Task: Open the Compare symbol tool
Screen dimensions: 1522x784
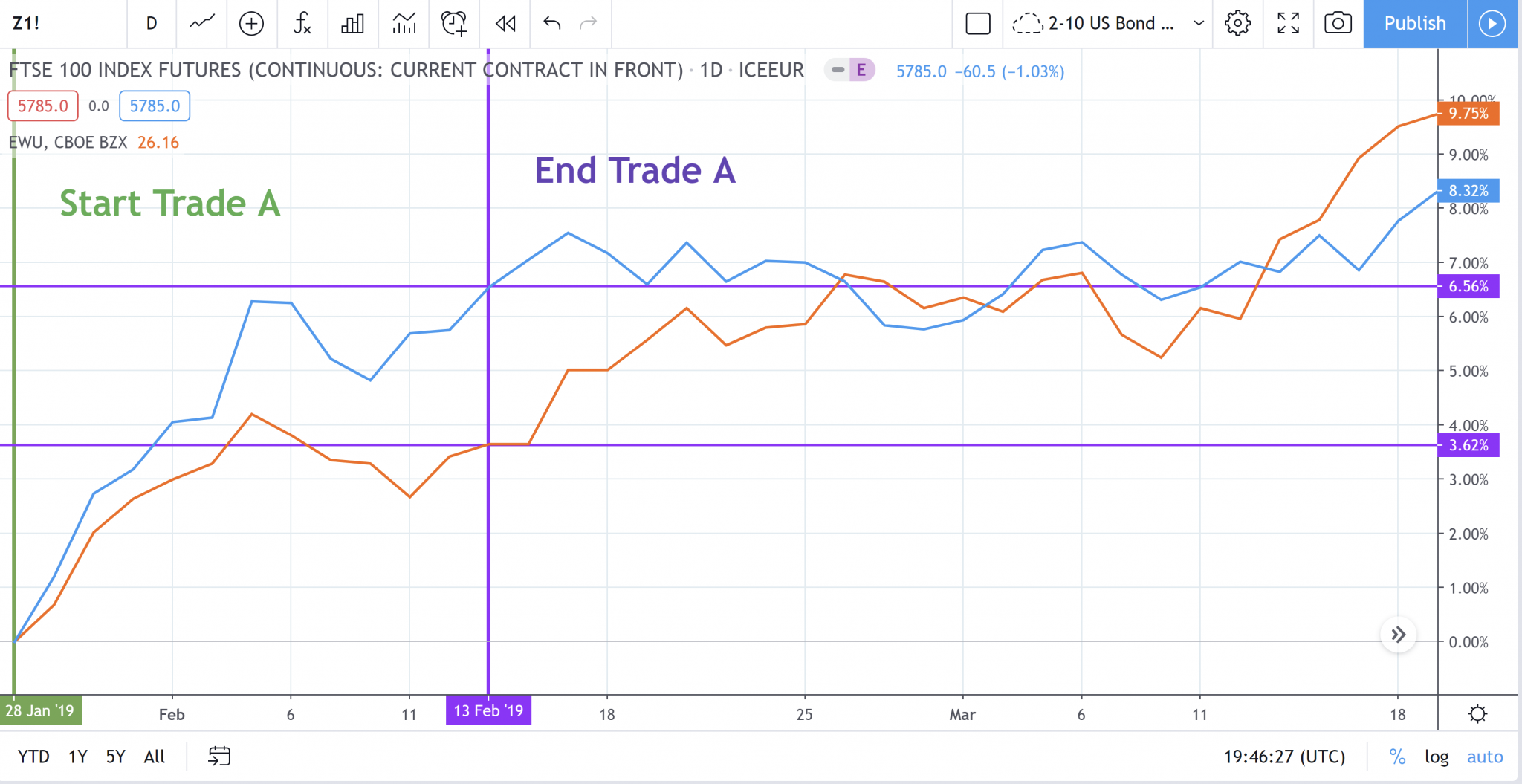Action: 252,23
